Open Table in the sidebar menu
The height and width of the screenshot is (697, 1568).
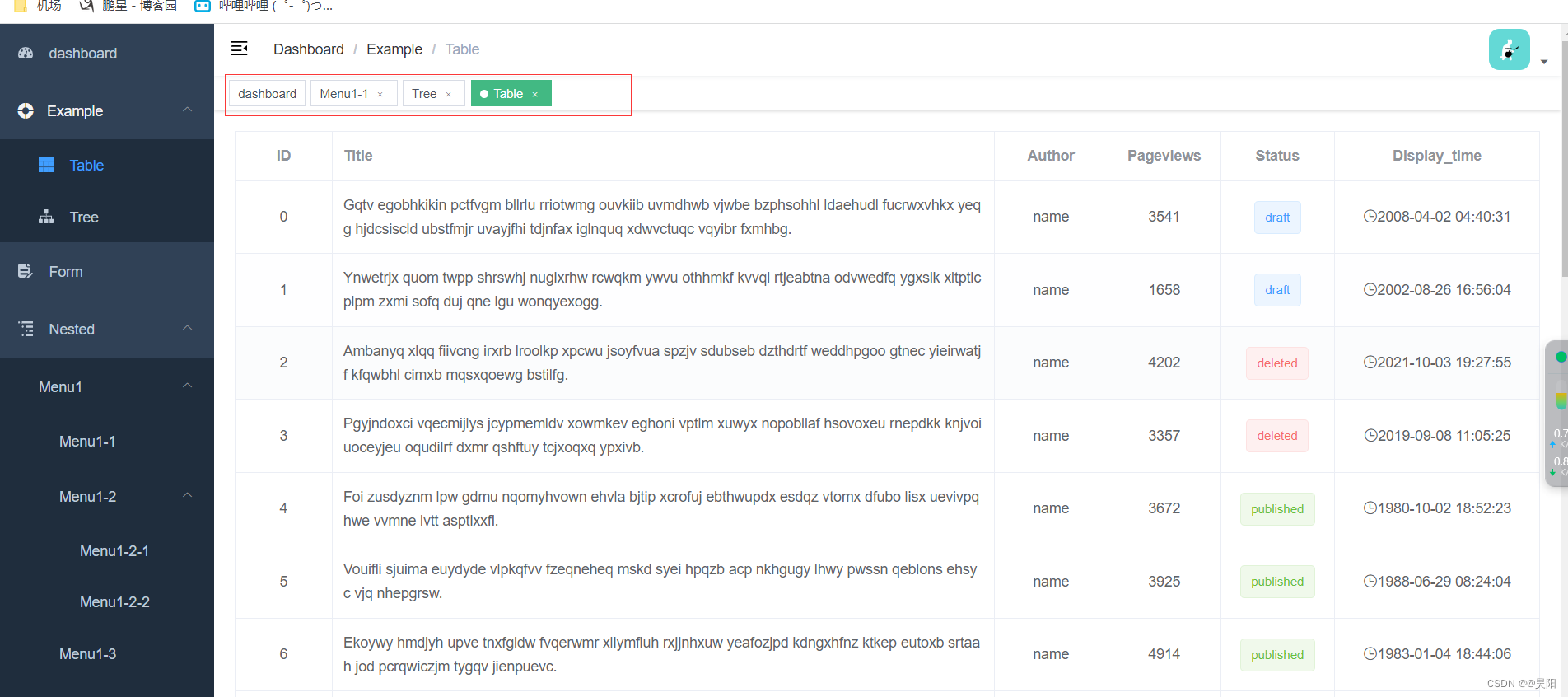pos(107,166)
